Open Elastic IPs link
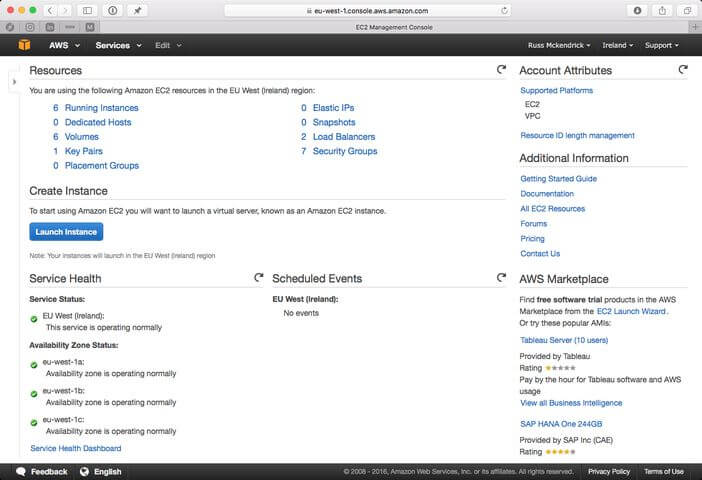Screen dimensions: 702x480 (x=334, y=108)
